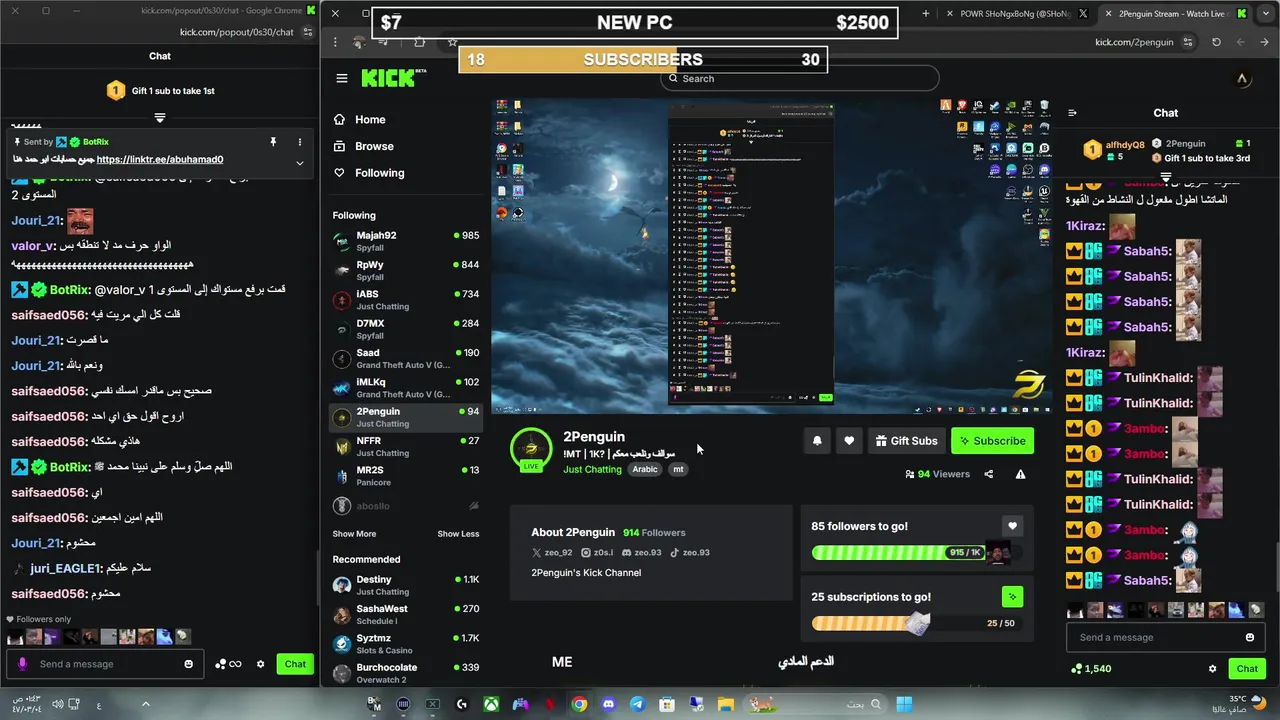The image size is (1280, 720).
Task: Open the Kick hamburger sidebar menu
Action: point(342,78)
